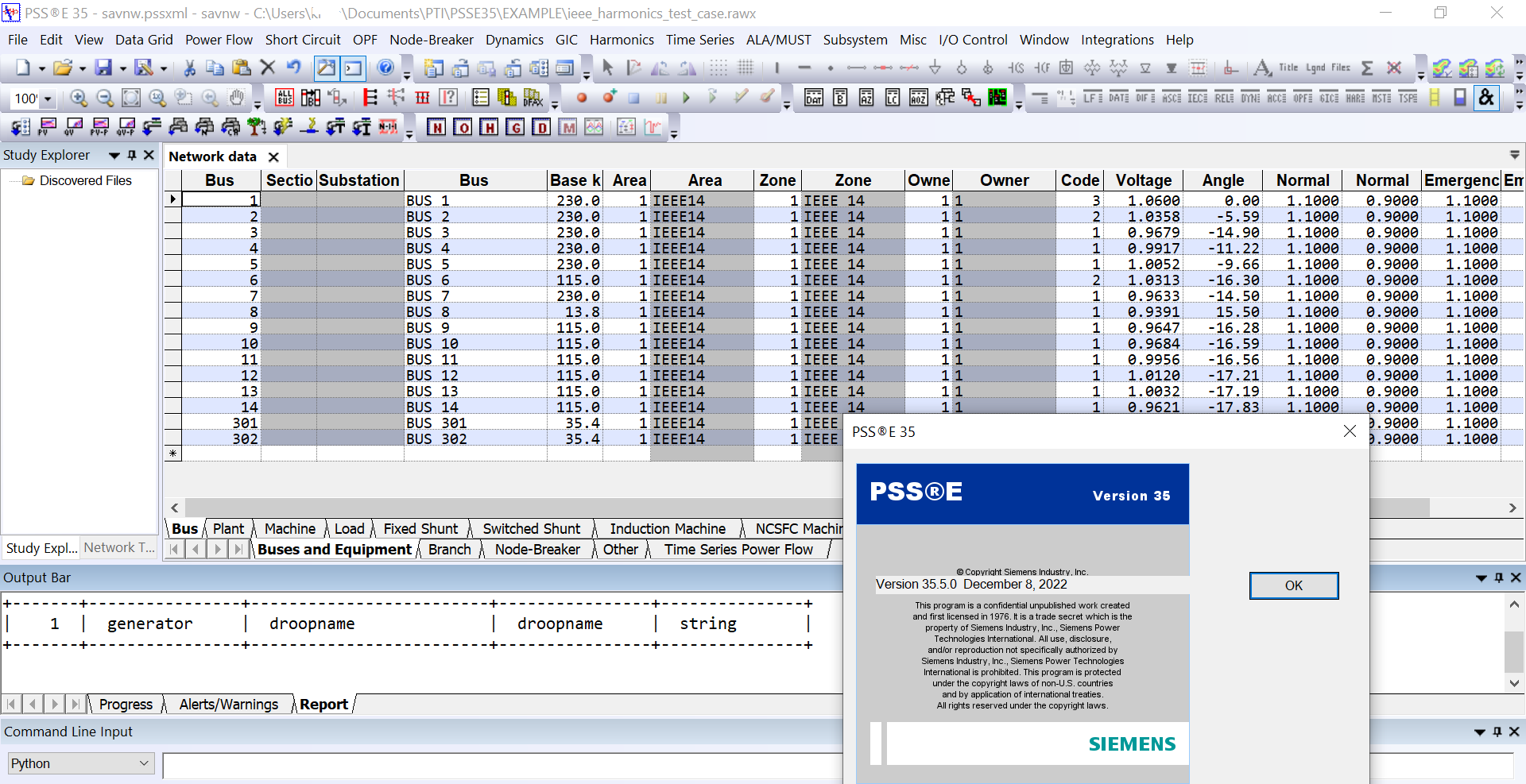Screen dimensions: 1526x784
Task: Open the Open-folder dropdown arrow
Action: pyautogui.click(x=81, y=69)
